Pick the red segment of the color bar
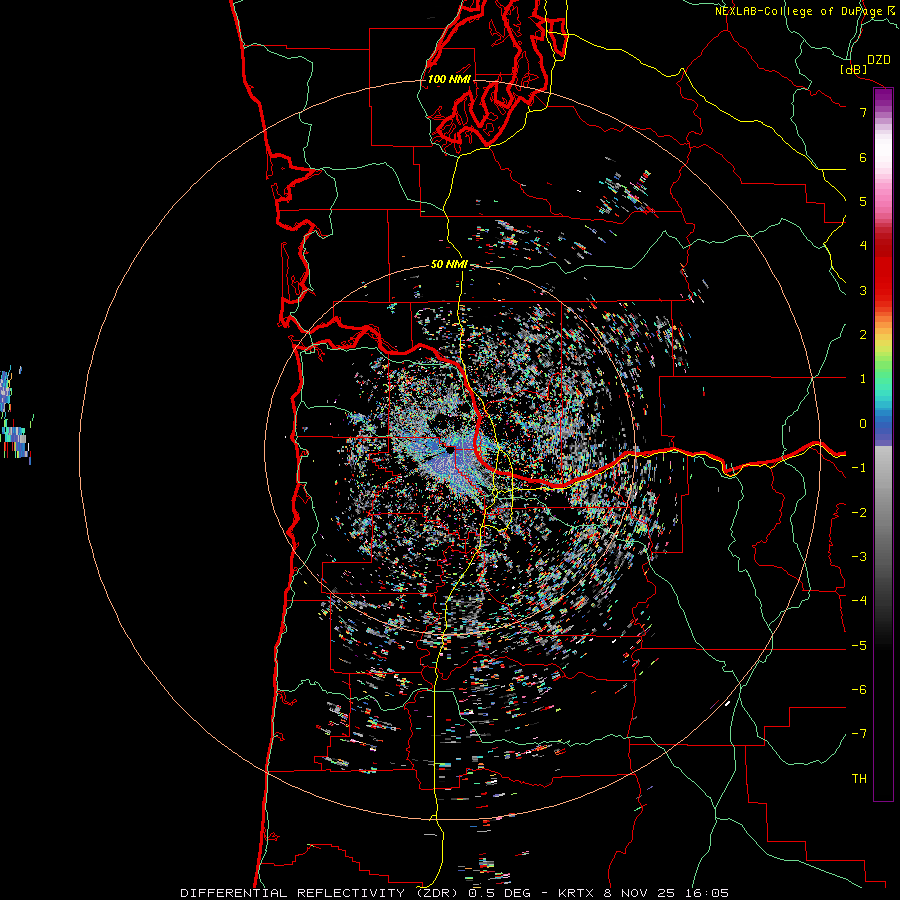Viewport: 900px width, 900px height. click(x=883, y=276)
